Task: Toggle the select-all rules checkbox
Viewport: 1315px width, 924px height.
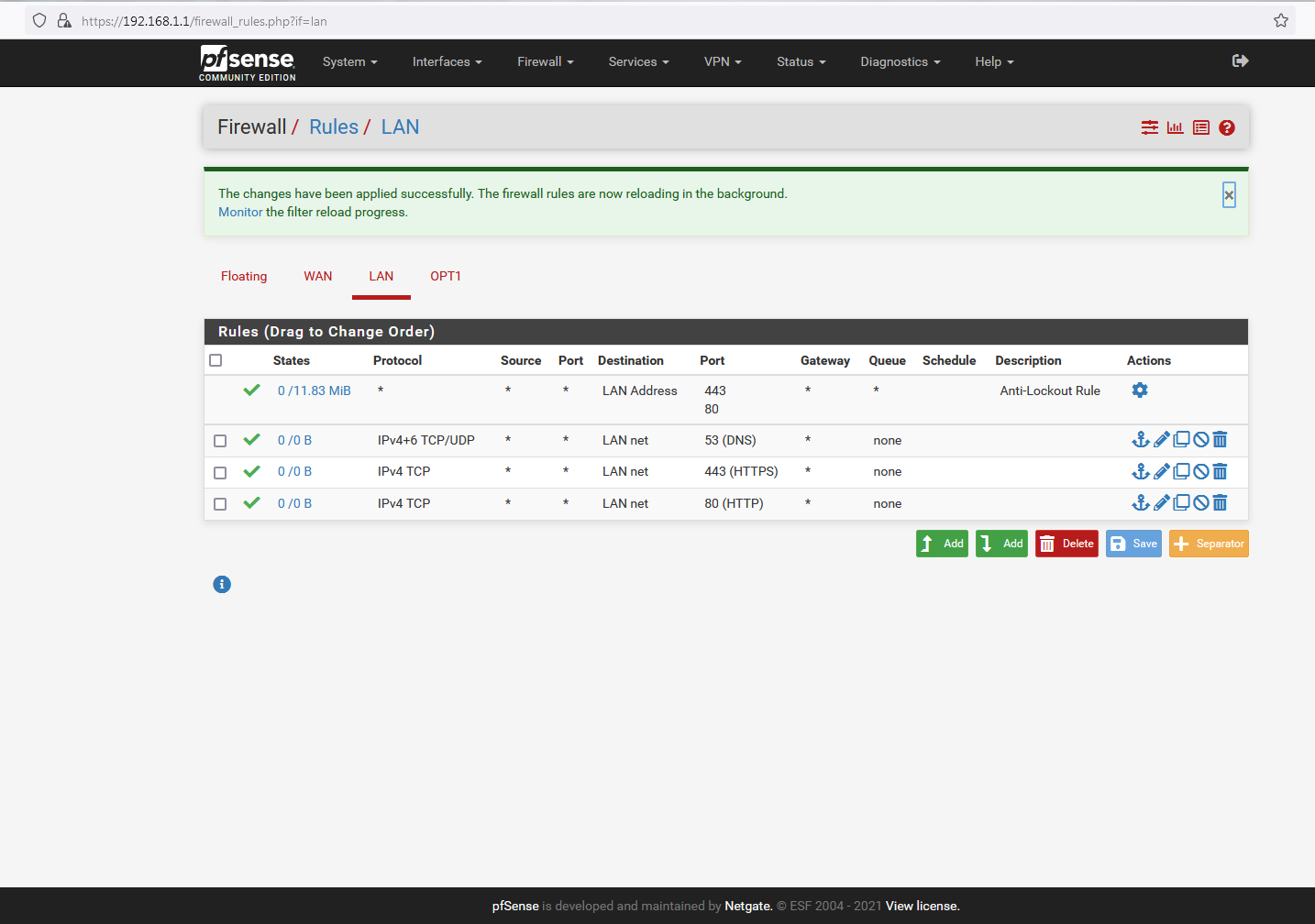Action: pyautogui.click(x=215, y=360)
